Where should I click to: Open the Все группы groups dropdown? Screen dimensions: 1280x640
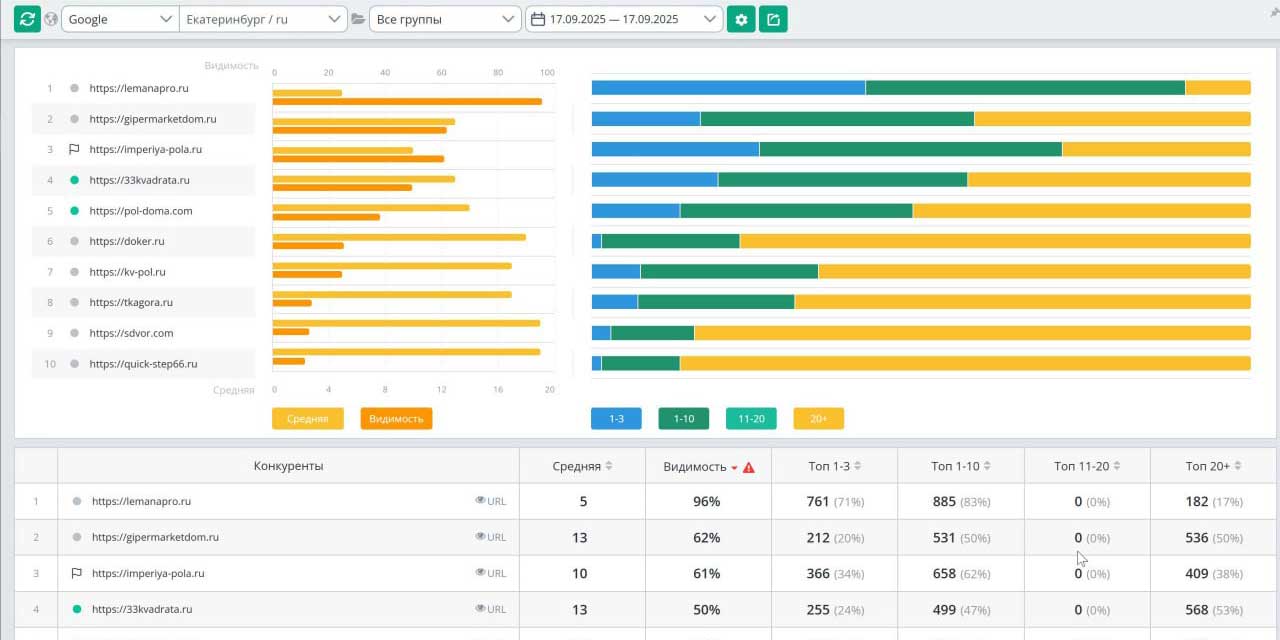click(444, 19)
